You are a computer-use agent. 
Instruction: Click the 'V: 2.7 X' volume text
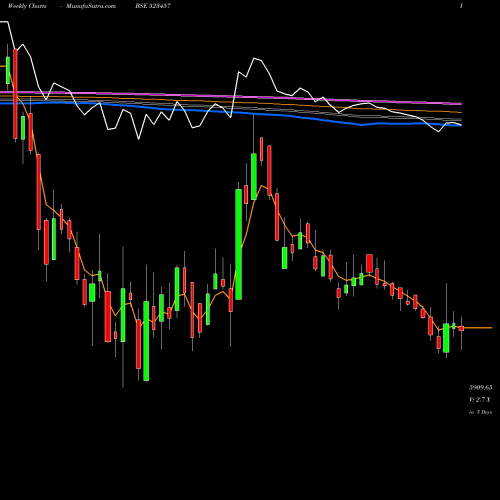point(480,400)
